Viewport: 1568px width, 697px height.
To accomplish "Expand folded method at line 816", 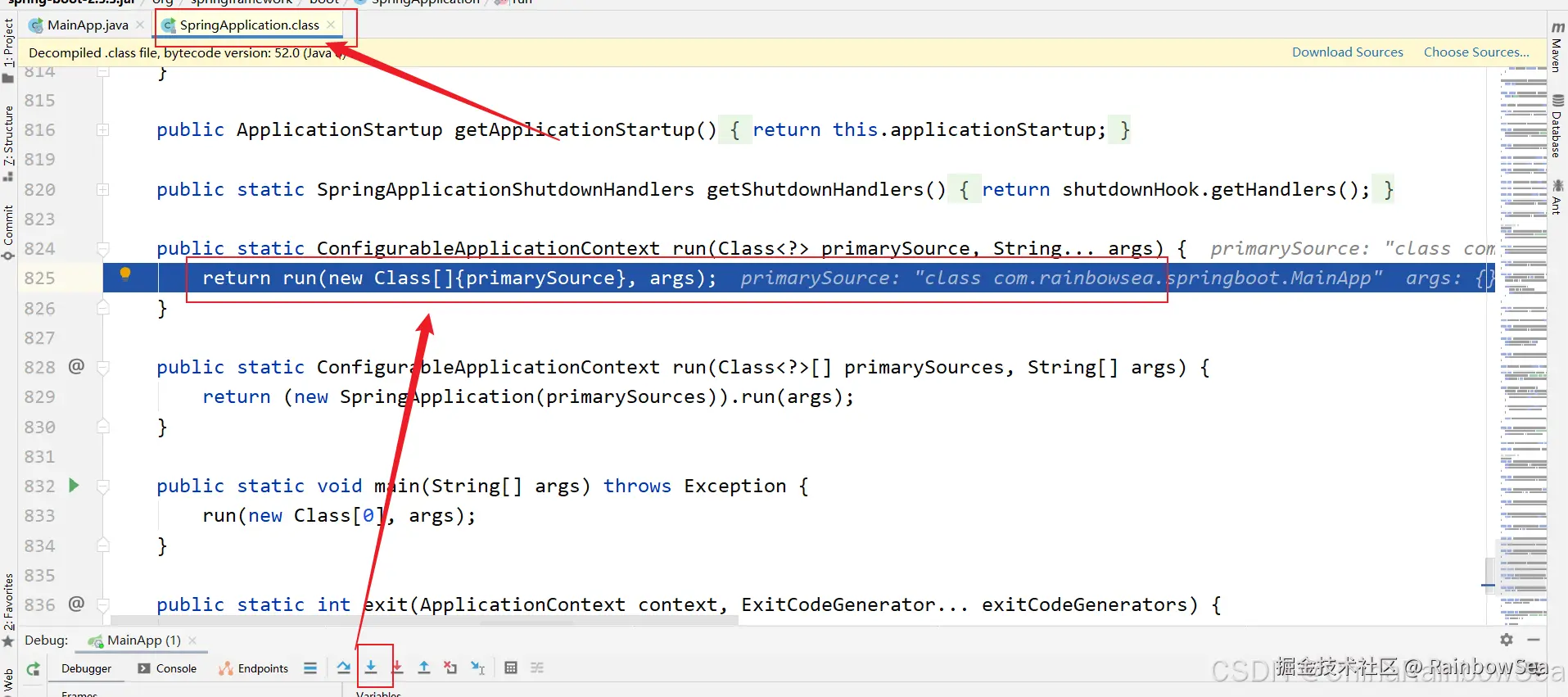I will [102, 129].
